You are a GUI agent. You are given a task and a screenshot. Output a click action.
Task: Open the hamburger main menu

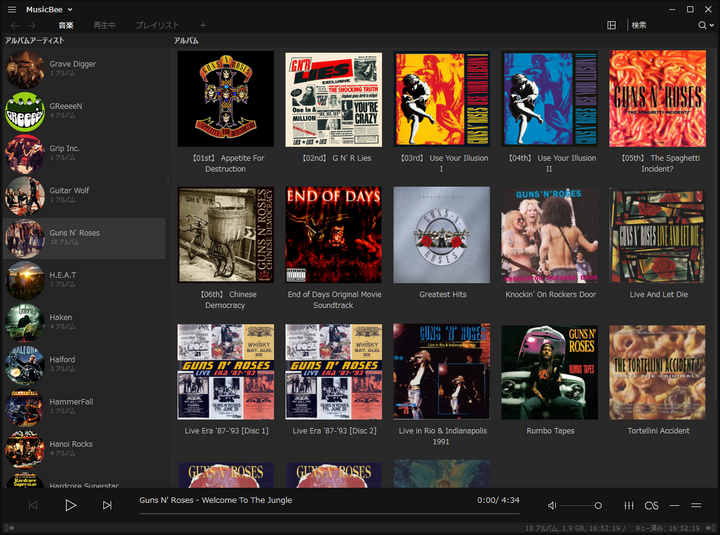click(x=12, y=9)
